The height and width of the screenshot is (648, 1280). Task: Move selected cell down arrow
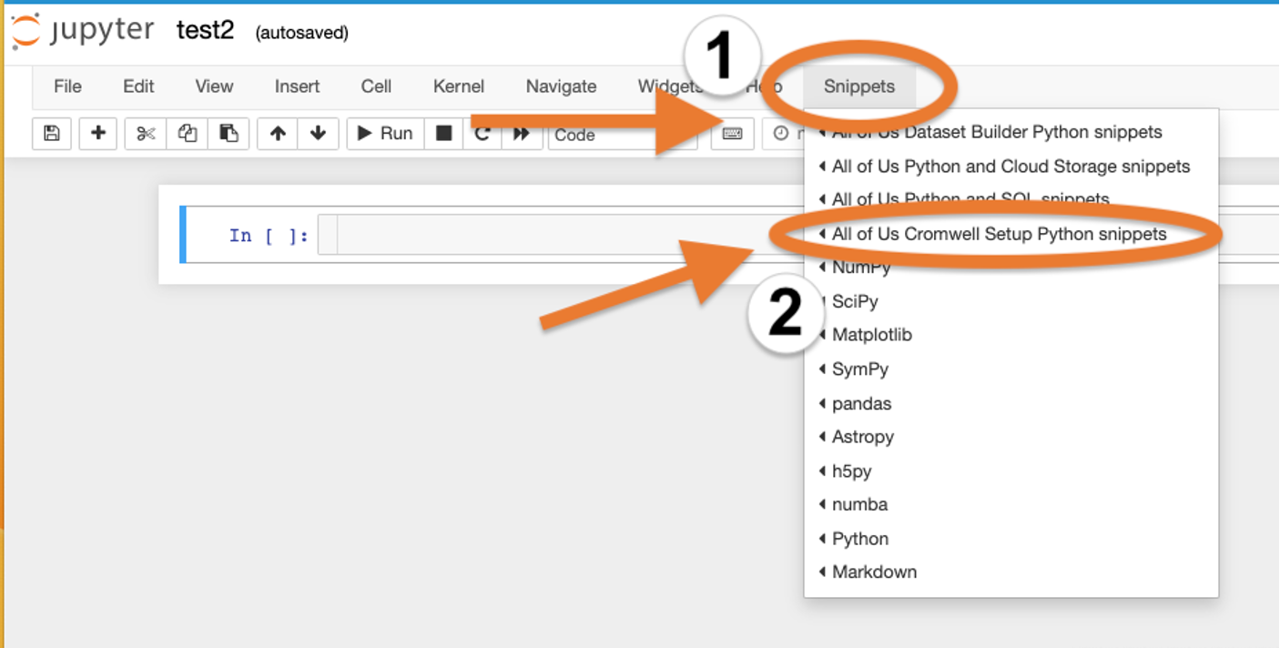pos(318,133)
